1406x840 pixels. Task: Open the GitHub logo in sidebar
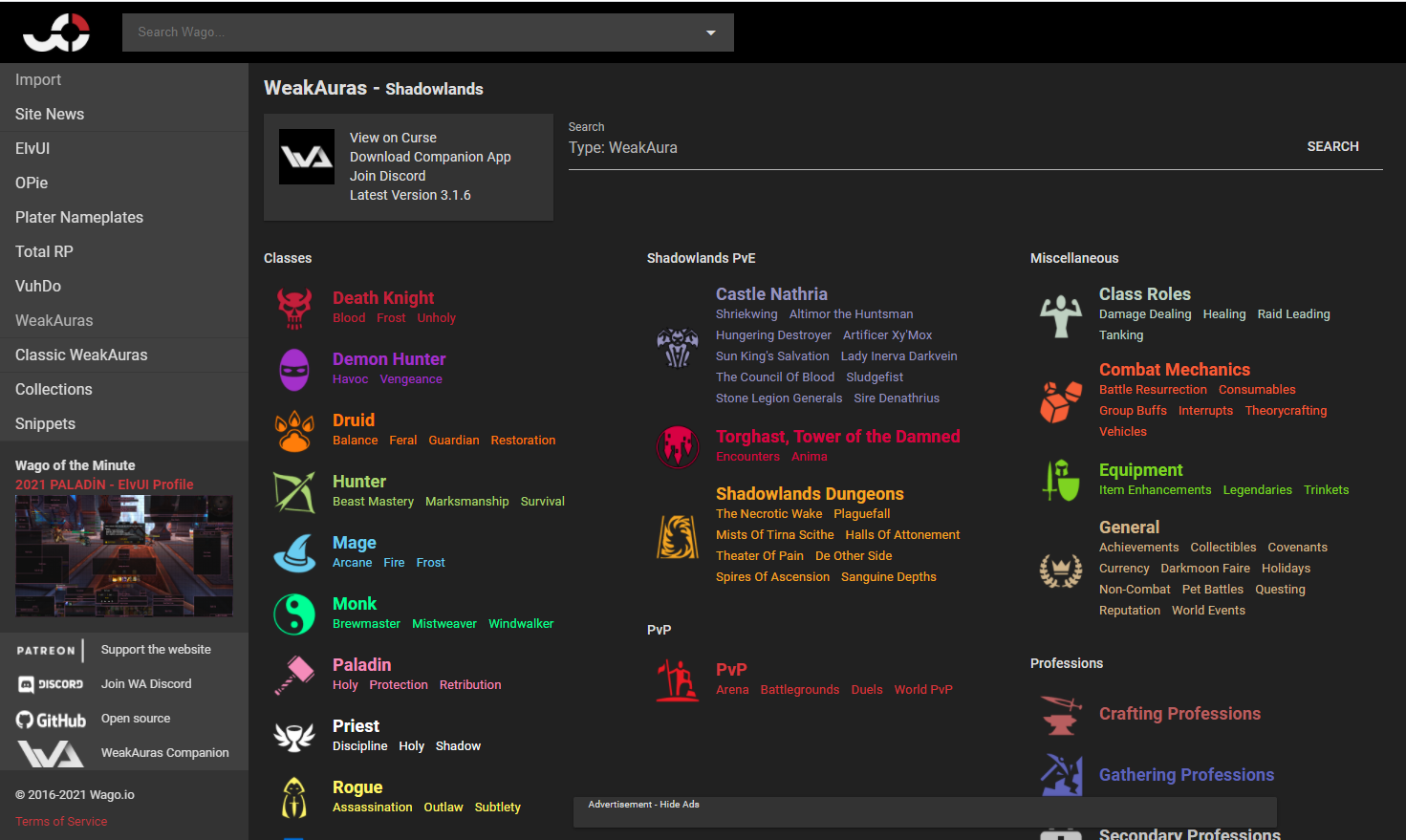[51, 720]
